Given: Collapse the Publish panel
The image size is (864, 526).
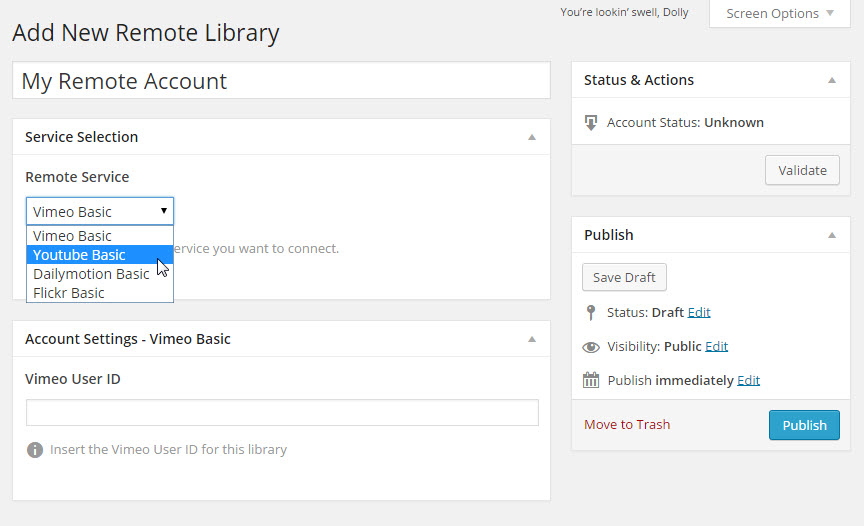Looking at the screenshot, I should pos(832,235).
